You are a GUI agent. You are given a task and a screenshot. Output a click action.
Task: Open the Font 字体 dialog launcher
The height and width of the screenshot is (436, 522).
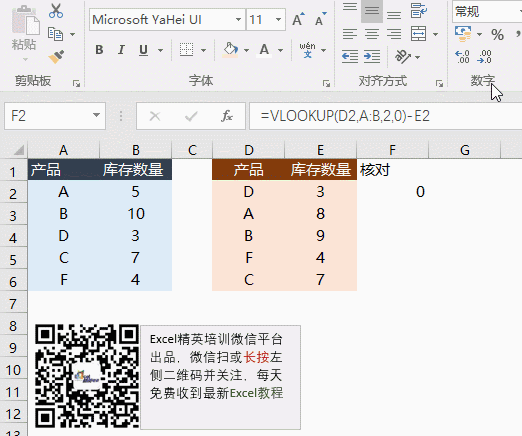pos(326,84)
